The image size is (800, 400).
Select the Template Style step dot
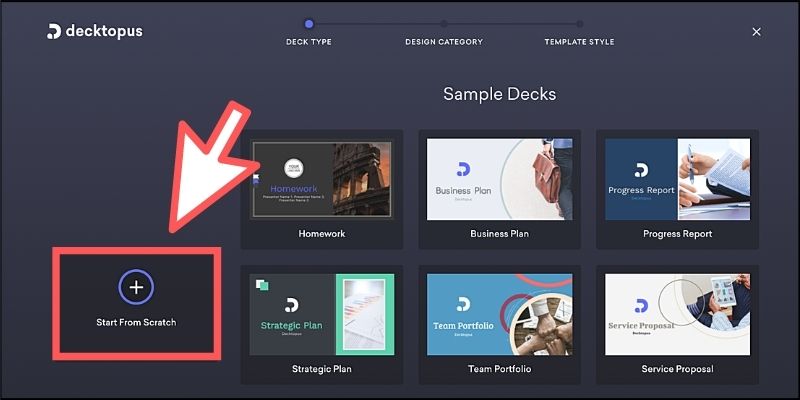click(x=580, y=23)
